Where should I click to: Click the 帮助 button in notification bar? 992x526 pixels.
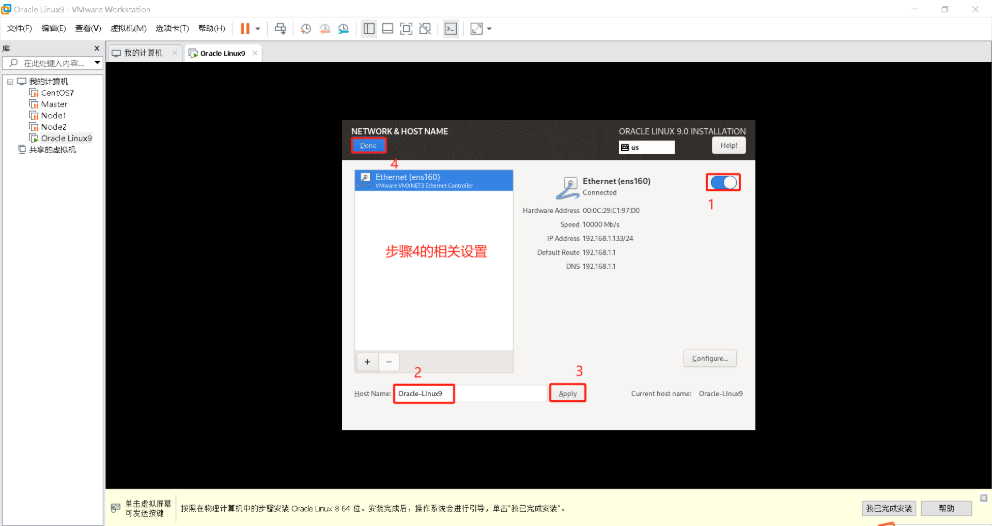(946, 508)
